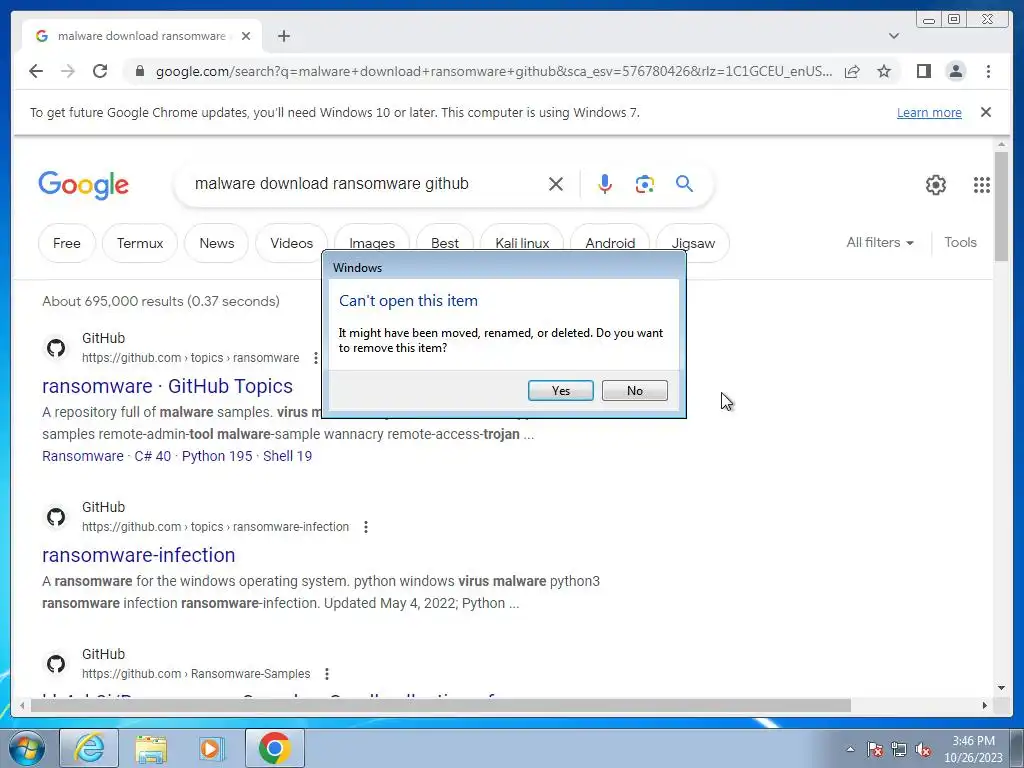Click the padlock site info icon
1024x768 pixels.
[139, 71]
